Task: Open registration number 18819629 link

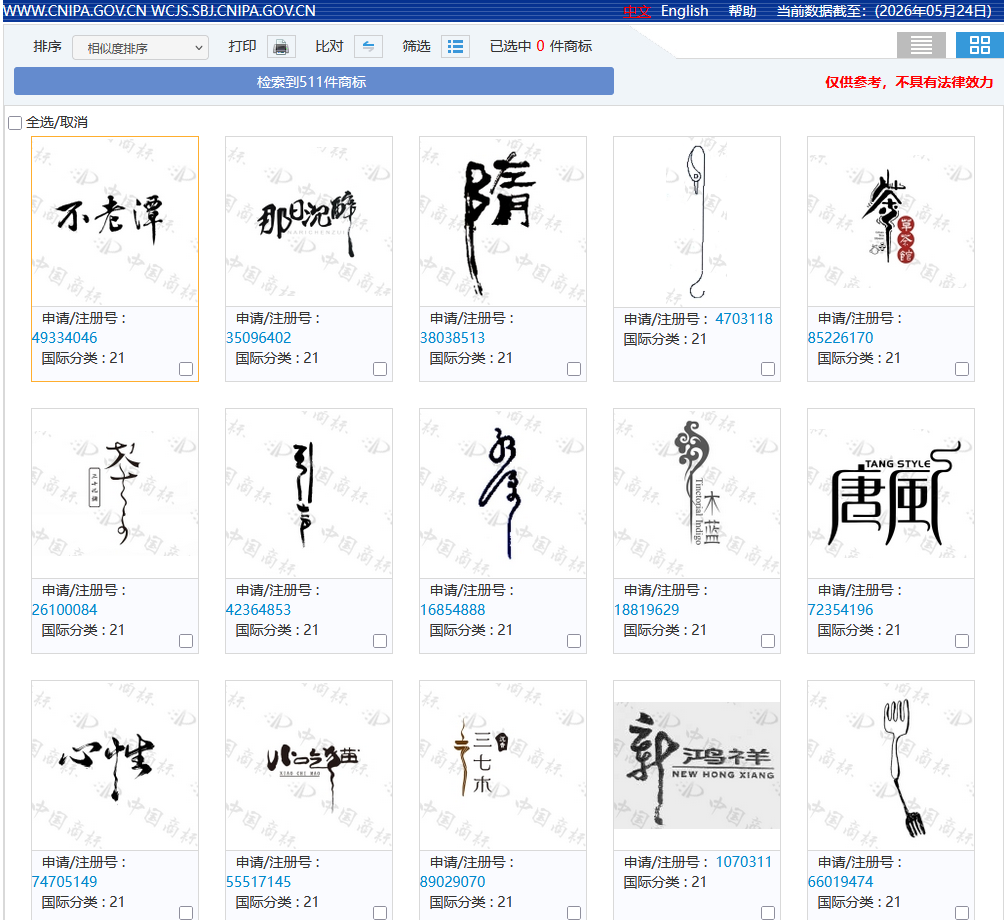Action: [646, 609]
